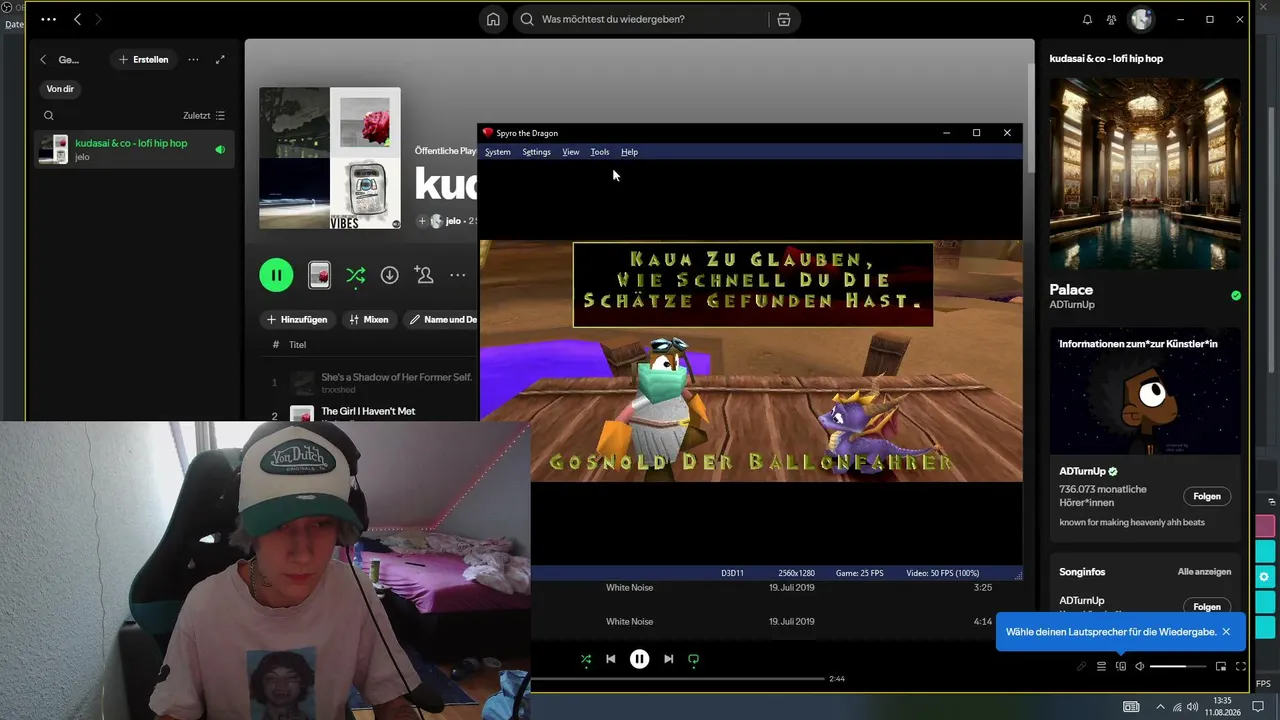Open the Spotify Home page

(x=493, y=19)
